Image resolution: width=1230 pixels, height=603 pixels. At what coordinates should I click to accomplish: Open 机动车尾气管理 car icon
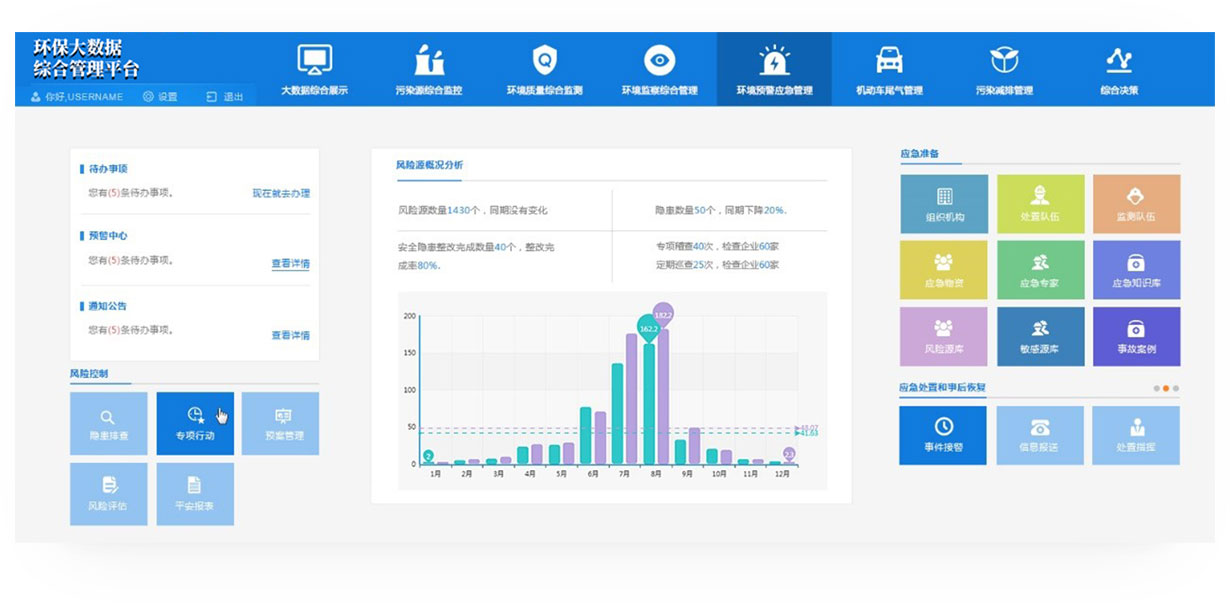[889, 60]
